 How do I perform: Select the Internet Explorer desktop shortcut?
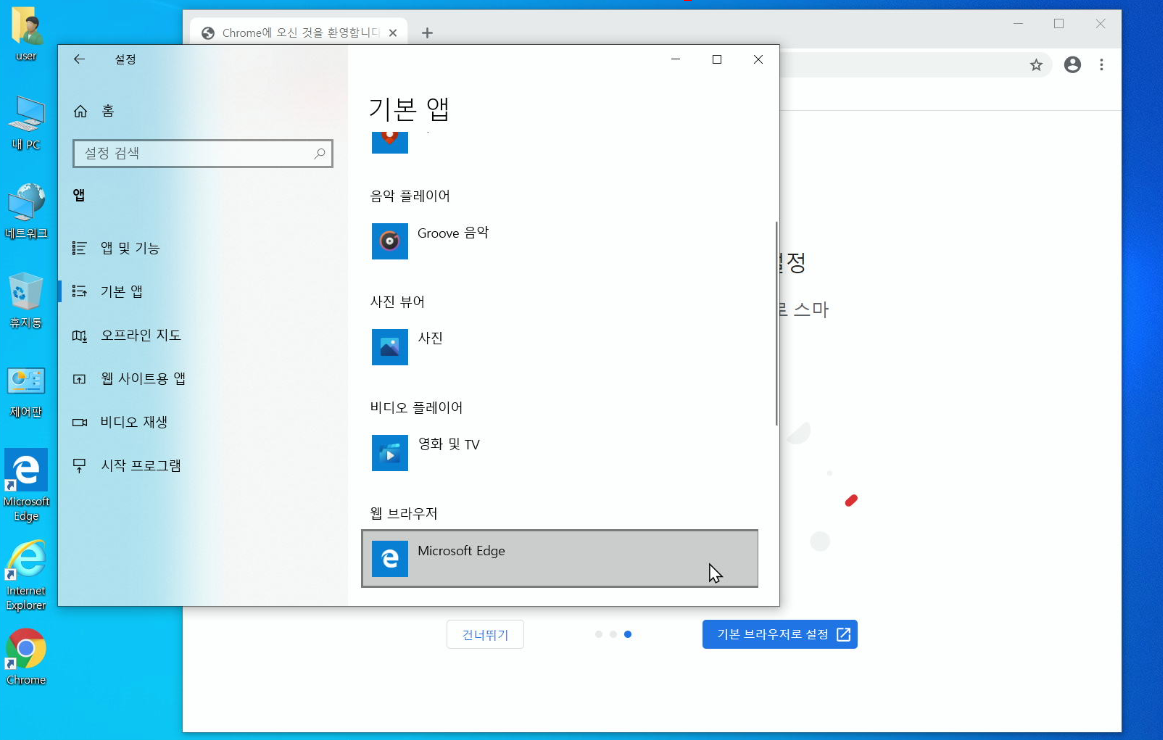pos(26,576)
